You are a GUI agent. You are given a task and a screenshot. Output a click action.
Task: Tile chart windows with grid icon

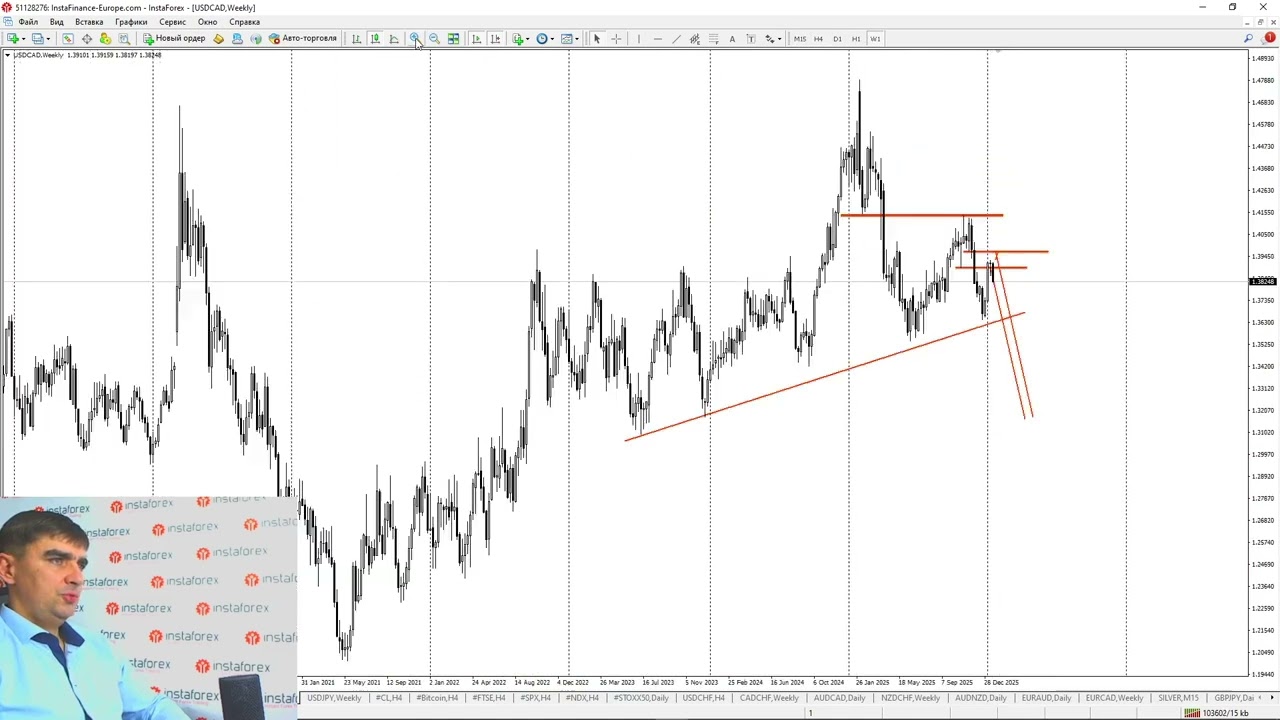click(453, 39)
